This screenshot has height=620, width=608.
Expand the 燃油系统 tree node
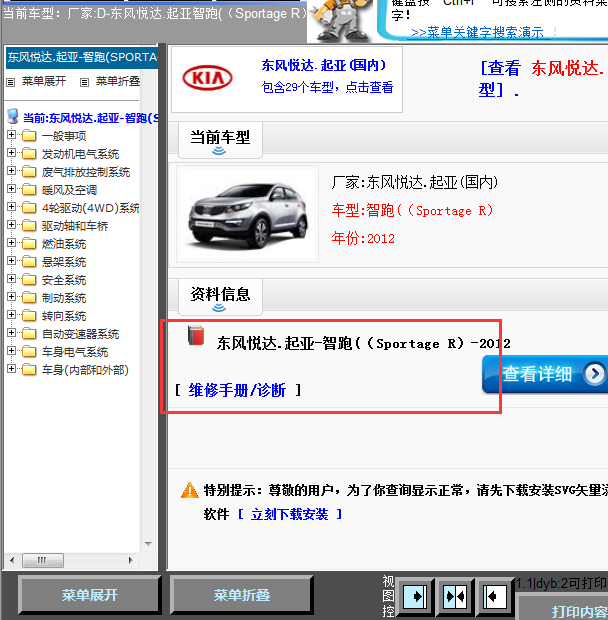(x=11, y=243)
